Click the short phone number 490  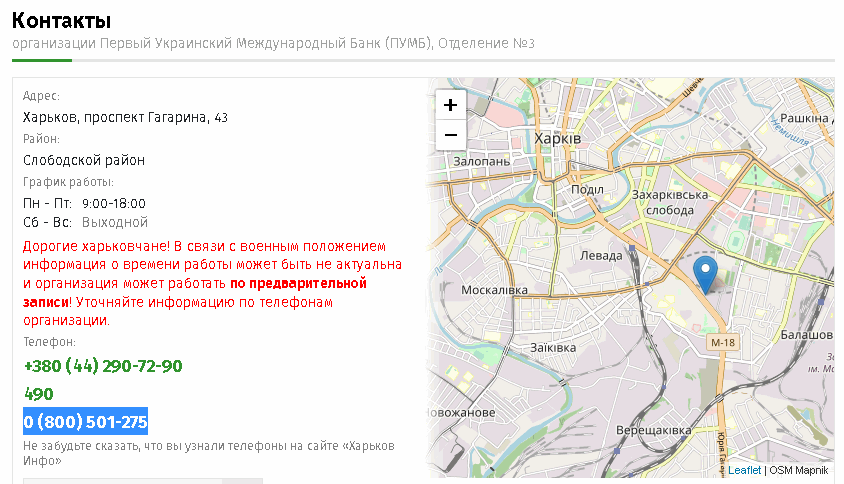[x=39, y=394]
